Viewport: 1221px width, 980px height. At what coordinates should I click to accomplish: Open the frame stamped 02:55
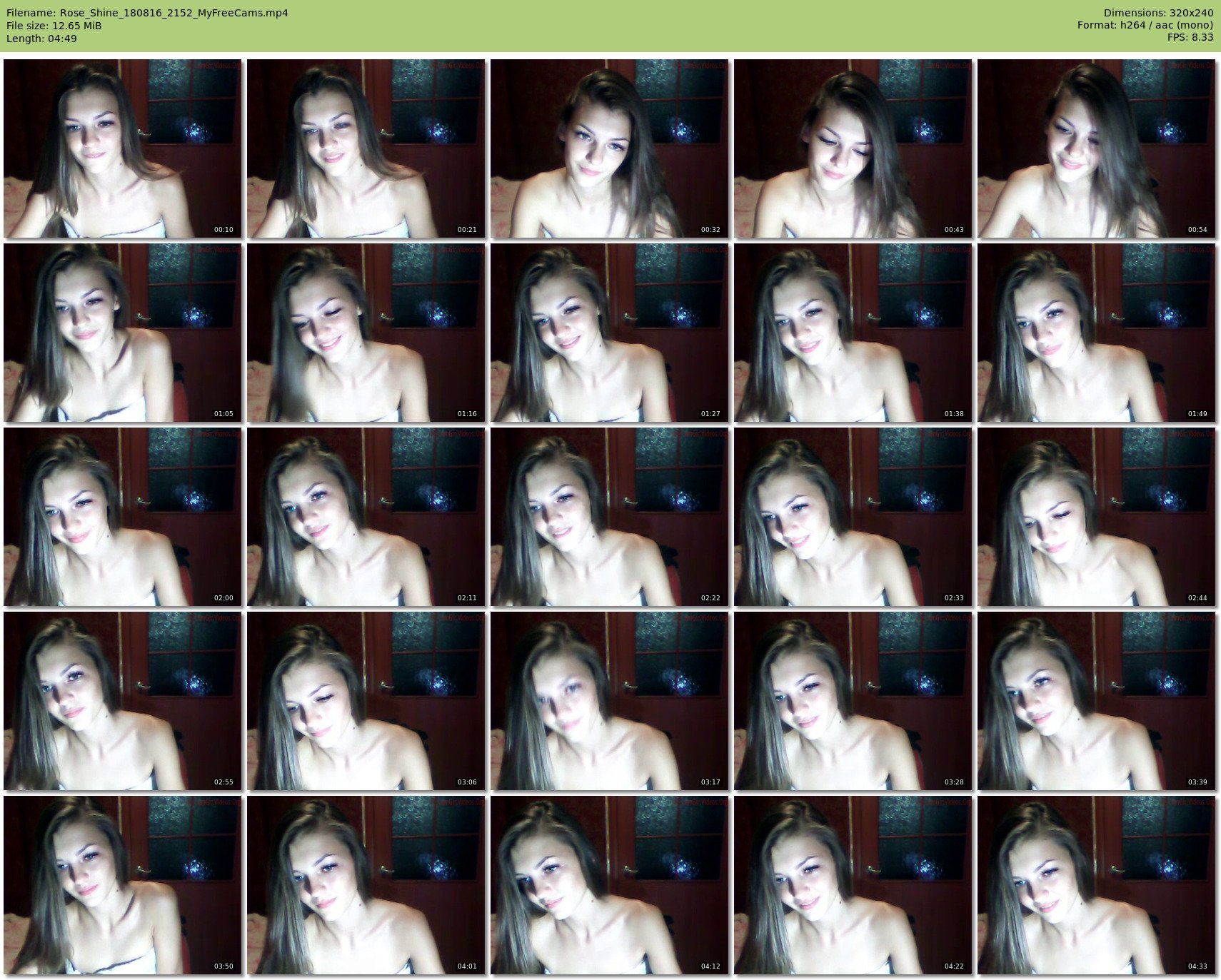click(x=123, y=701)
